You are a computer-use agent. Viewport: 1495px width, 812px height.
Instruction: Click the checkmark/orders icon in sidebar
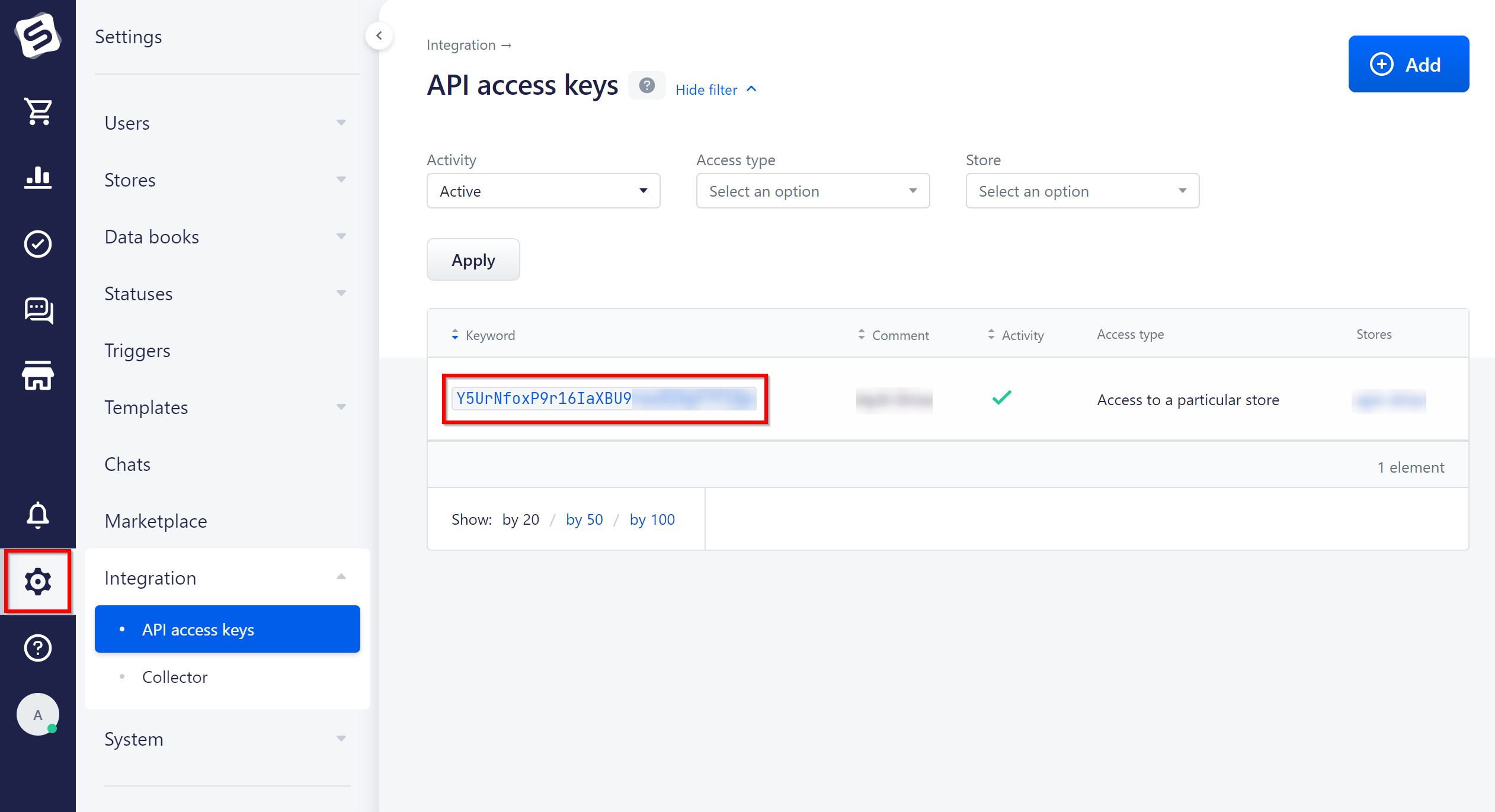pyautogui.click(x=37, y=244)
